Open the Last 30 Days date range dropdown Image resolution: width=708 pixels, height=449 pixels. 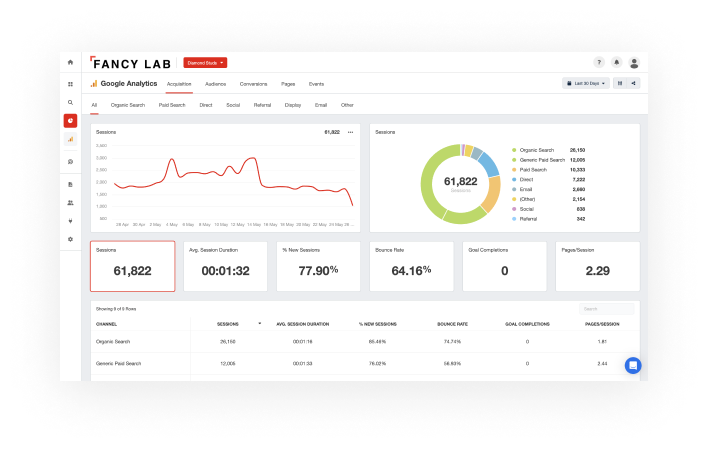coord(586,83)
